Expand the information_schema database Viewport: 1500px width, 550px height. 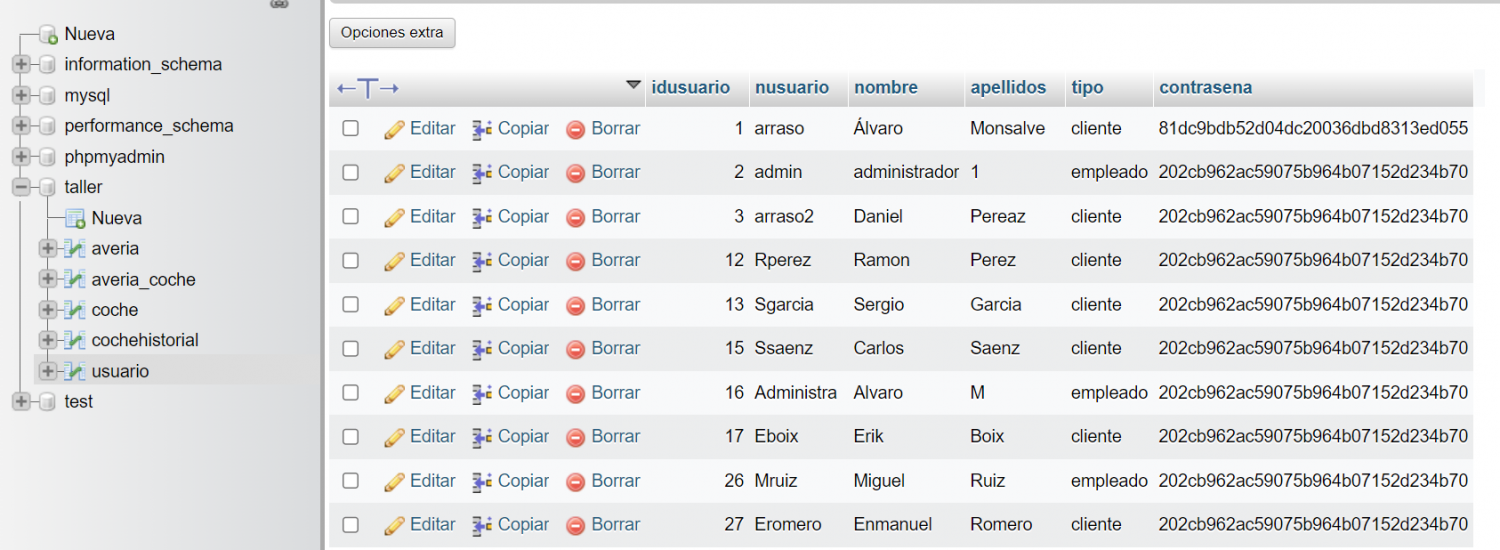21,65
